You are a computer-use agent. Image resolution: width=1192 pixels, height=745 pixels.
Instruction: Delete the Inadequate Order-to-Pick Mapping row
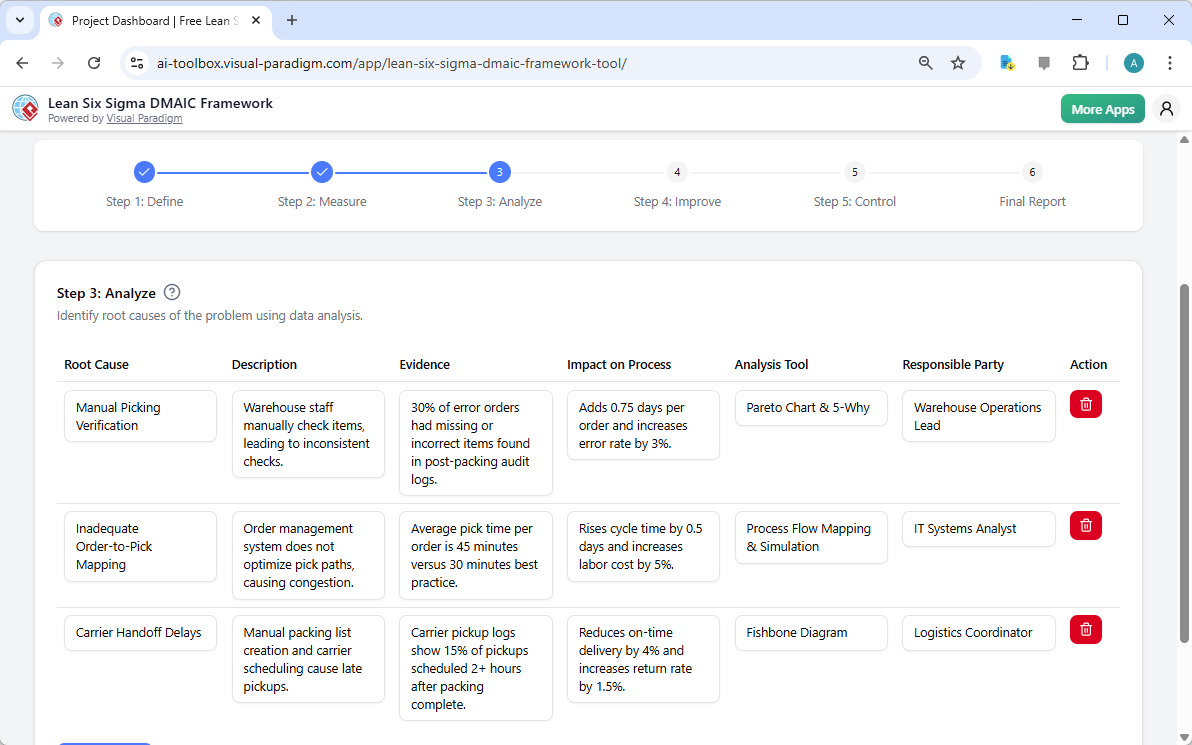click(1085, 525)
